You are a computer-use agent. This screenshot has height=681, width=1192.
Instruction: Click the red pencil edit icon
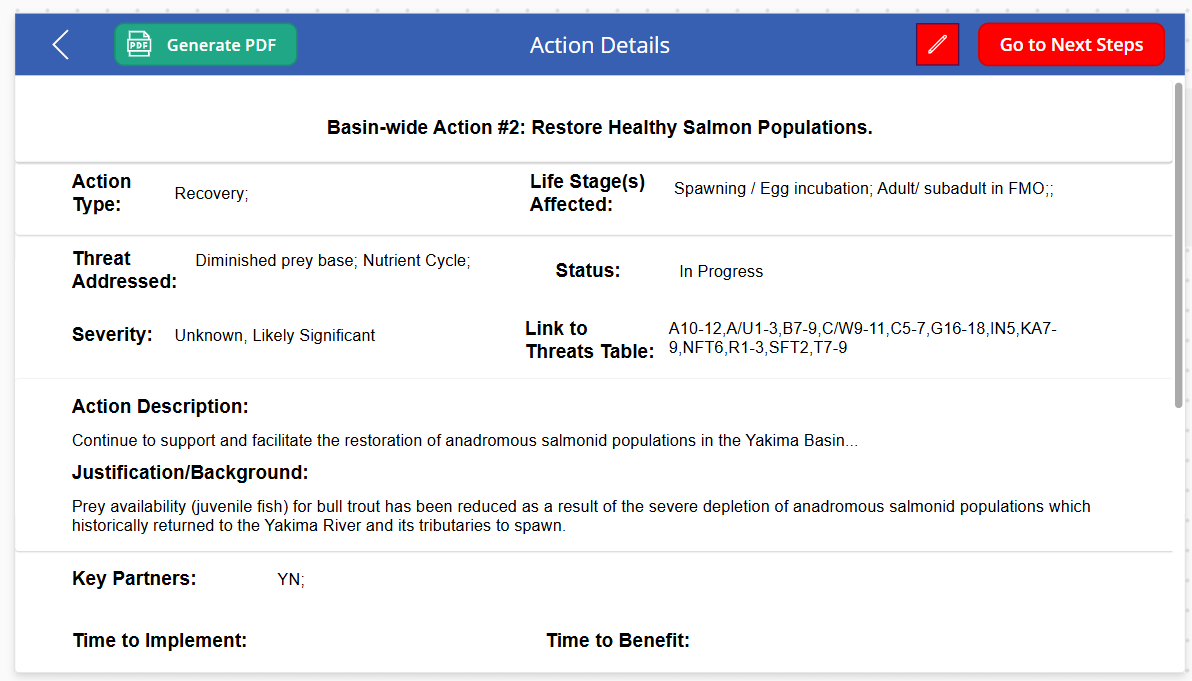tap(937, 45)
